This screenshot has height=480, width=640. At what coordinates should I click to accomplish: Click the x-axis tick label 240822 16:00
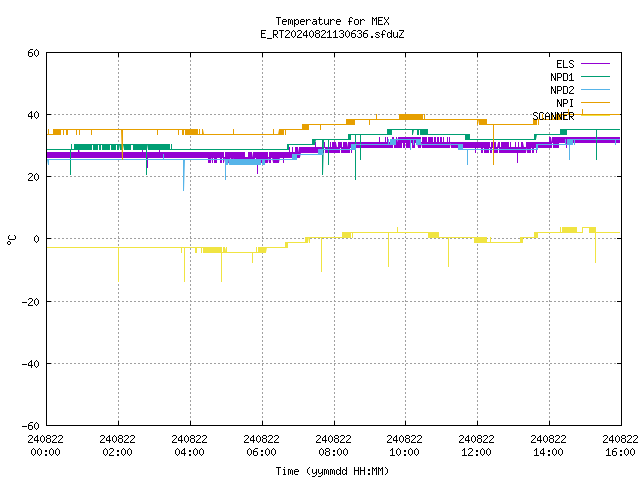pos(620,446)
